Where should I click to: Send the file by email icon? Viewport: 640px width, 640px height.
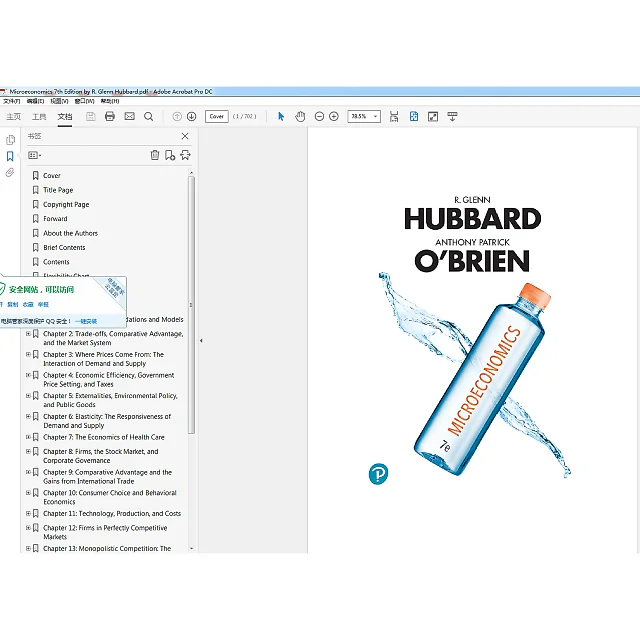coord(129,117)
